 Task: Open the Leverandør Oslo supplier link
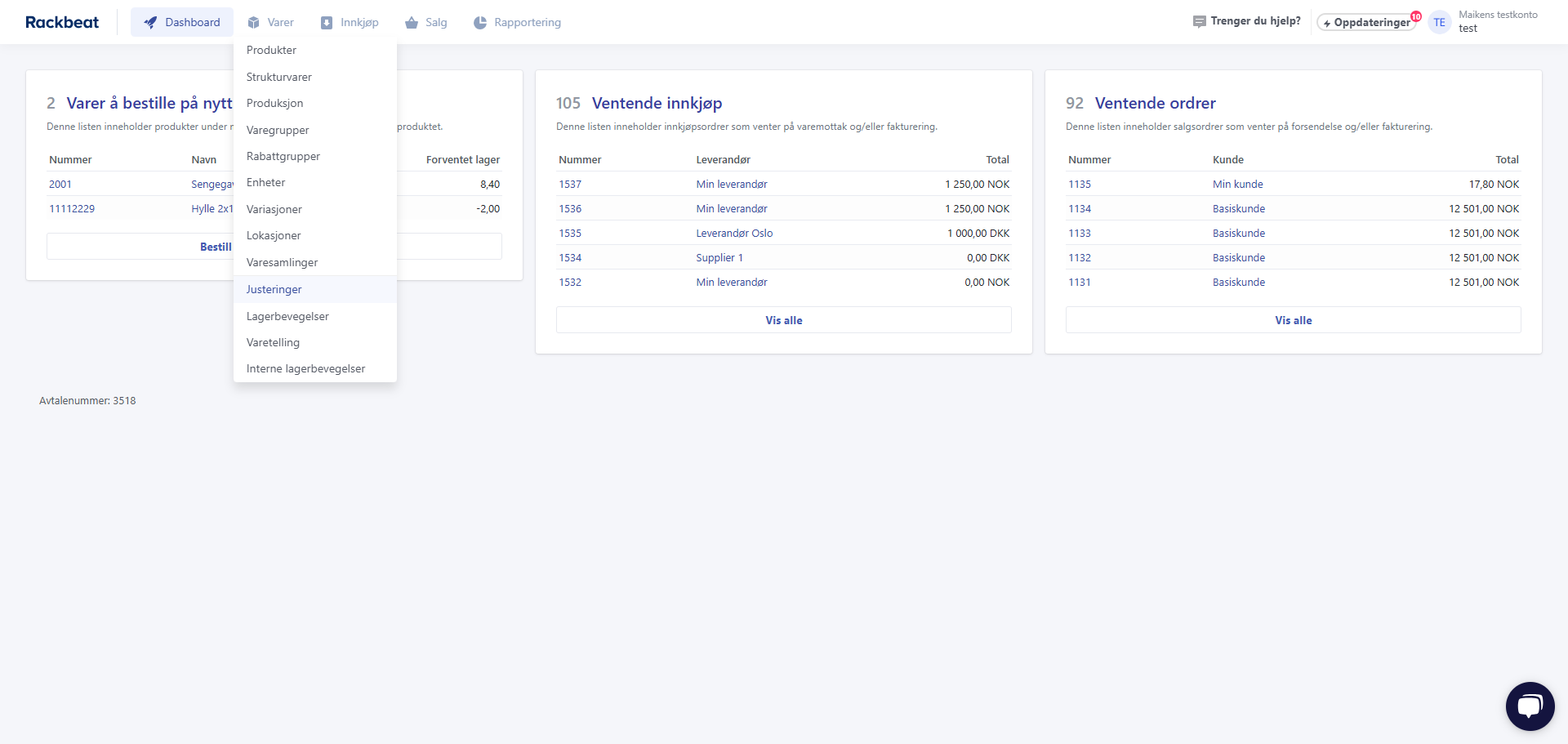click(x=734, y=234)
